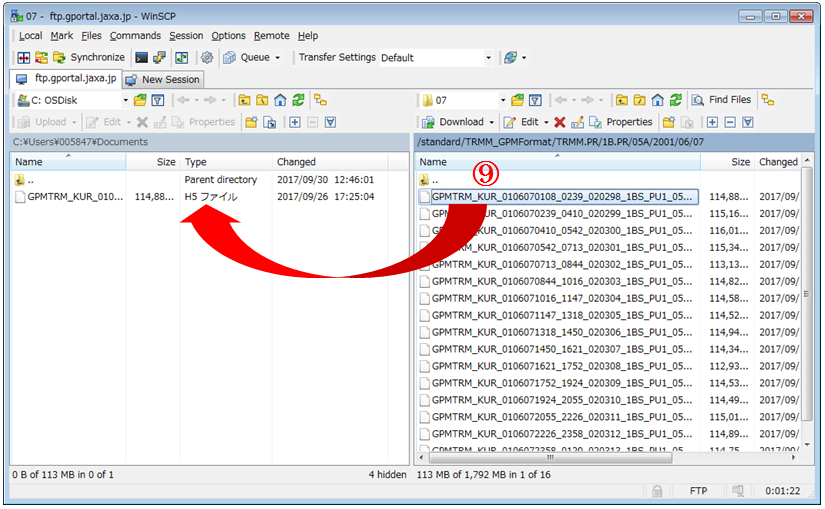
Task: Expand the remote Edit dropdown arrow
Action: 546,123
